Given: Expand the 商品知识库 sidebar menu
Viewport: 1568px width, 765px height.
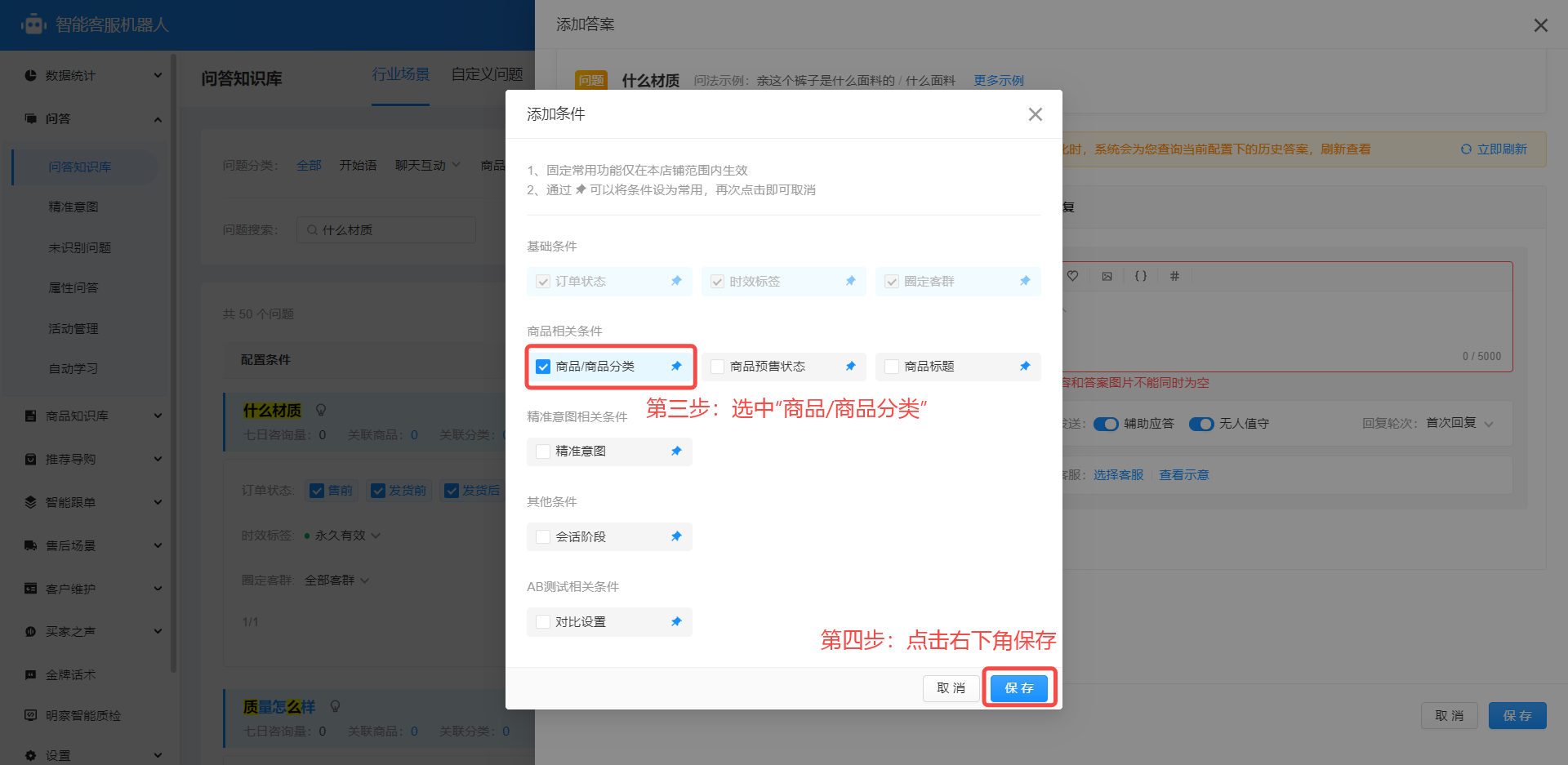Looking at the screenshot, I should pyautogui.click(x=158, y=416).
